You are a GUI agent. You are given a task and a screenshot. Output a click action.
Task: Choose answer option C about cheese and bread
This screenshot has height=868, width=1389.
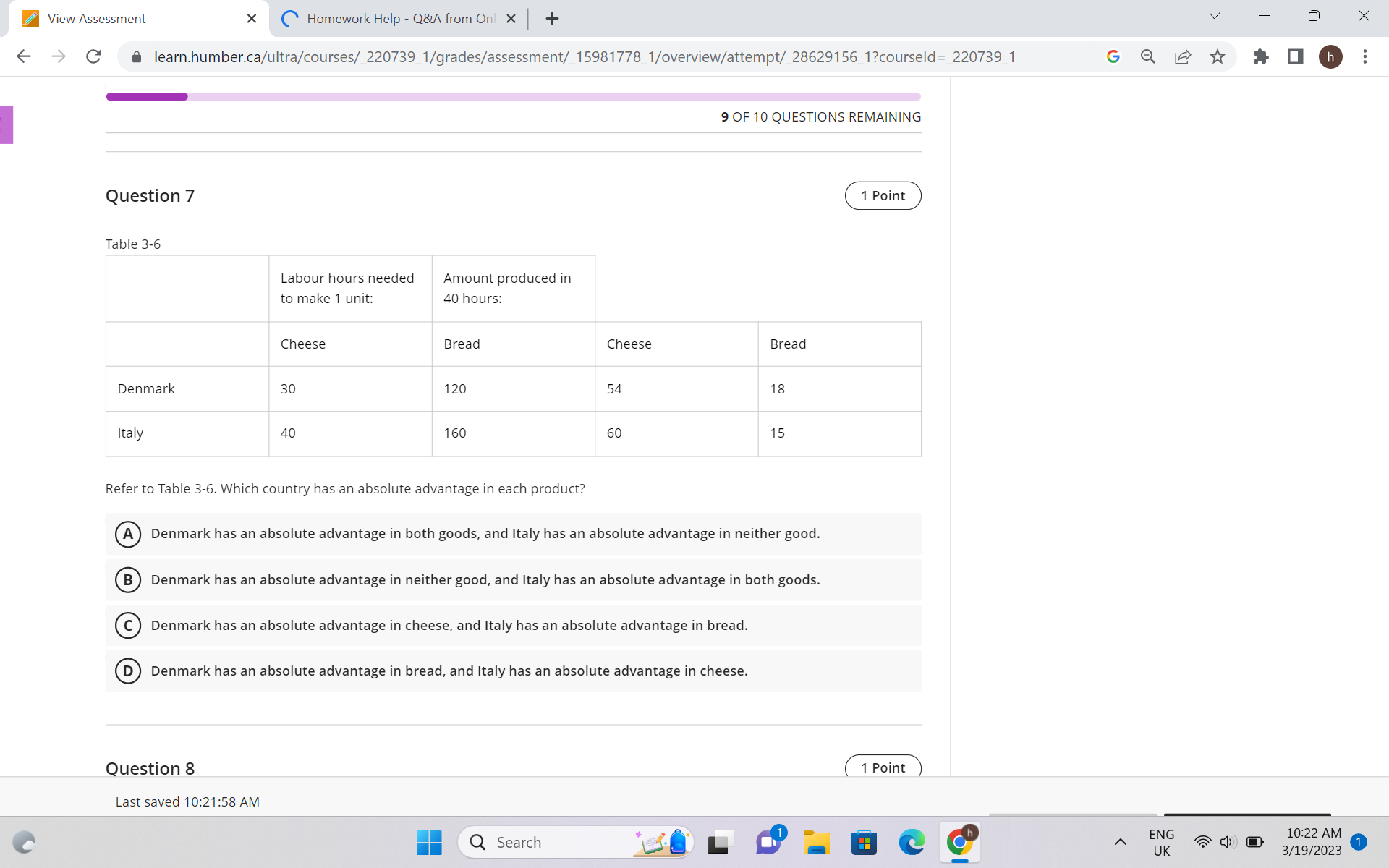128,625
